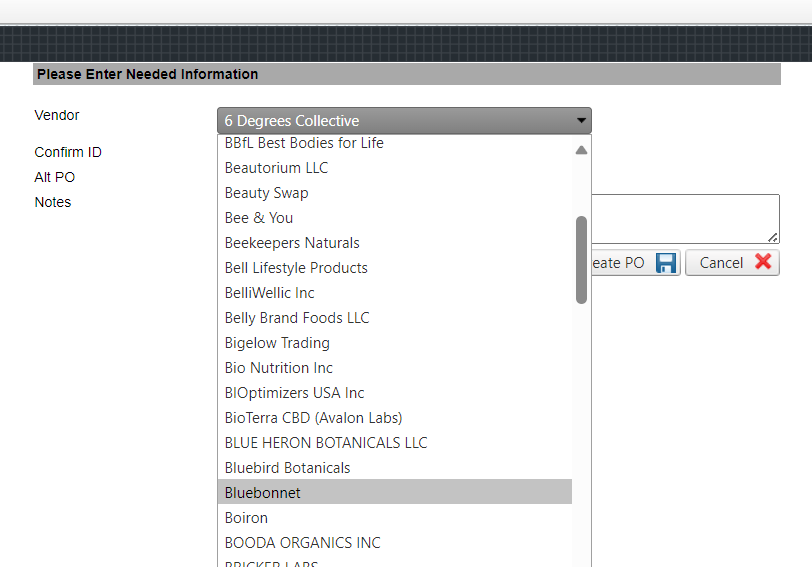The width and height of the screenshot is (812, 567).
Task: Choose BLUE HERON BOTANICALS LLC
Action: click(395, 443)
